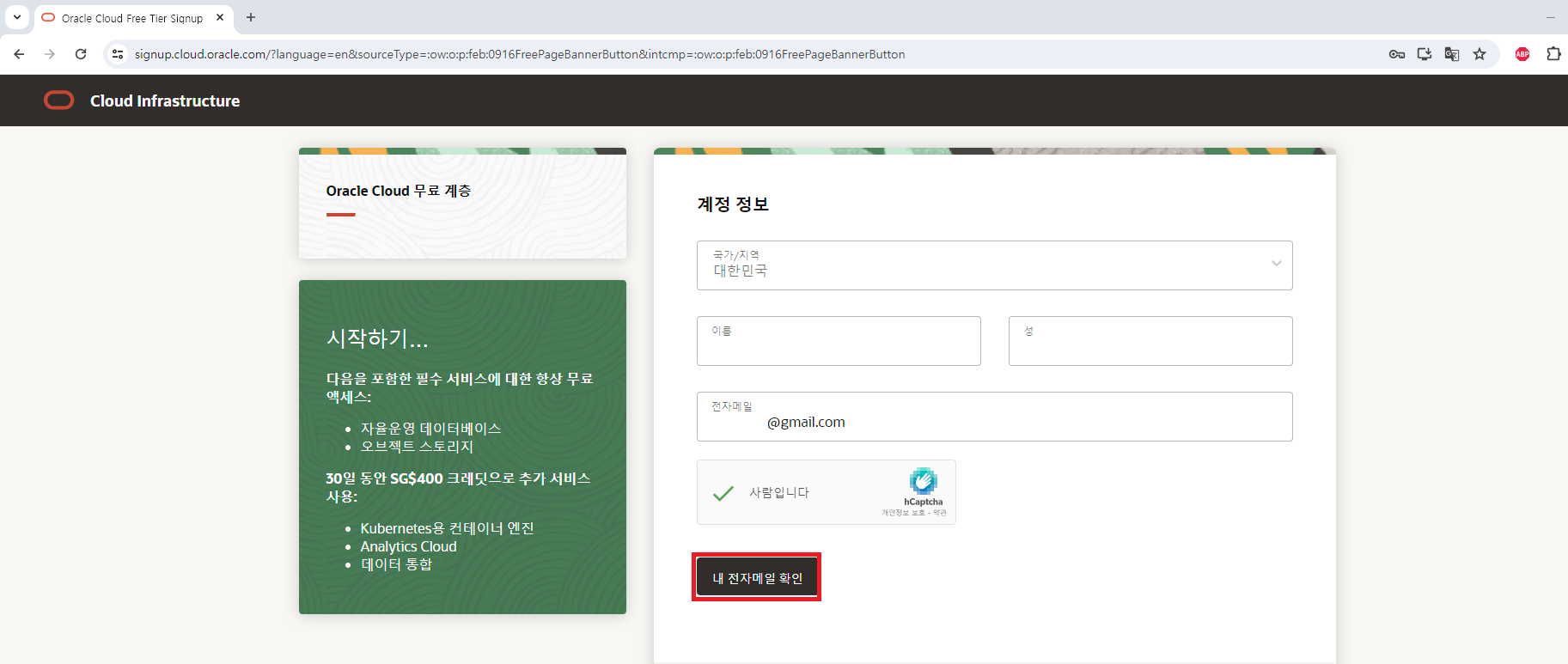The width and height of the screenshot is (1568, 664).
Task: Open a new browser tab
Action: [251, 17]
